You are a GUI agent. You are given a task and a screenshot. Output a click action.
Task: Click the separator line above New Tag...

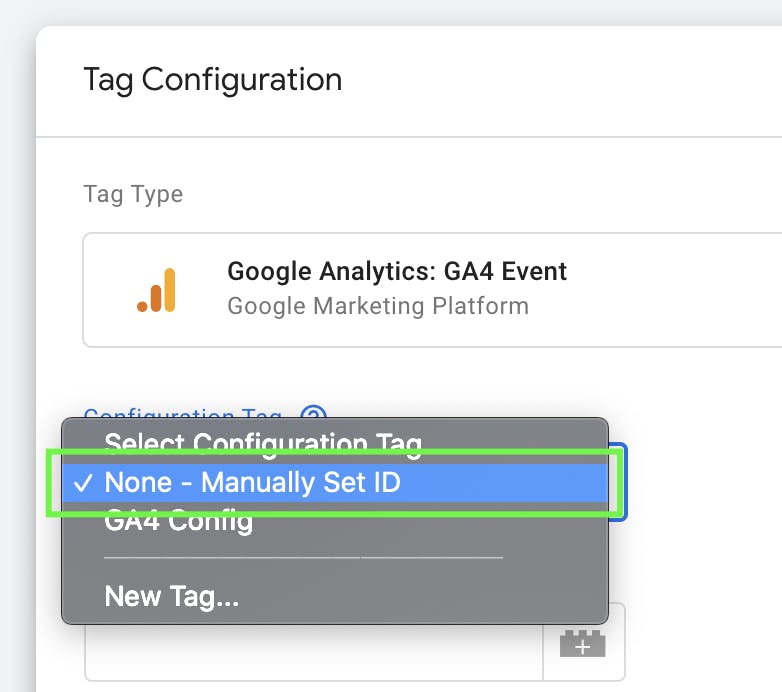tap(303, 558)
